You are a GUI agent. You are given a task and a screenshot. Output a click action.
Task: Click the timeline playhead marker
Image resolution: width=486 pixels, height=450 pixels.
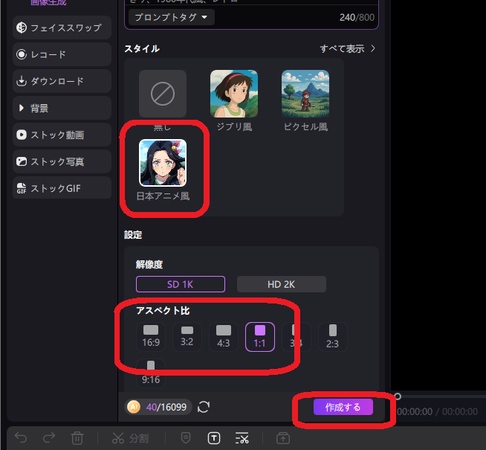tap(398, 396)
